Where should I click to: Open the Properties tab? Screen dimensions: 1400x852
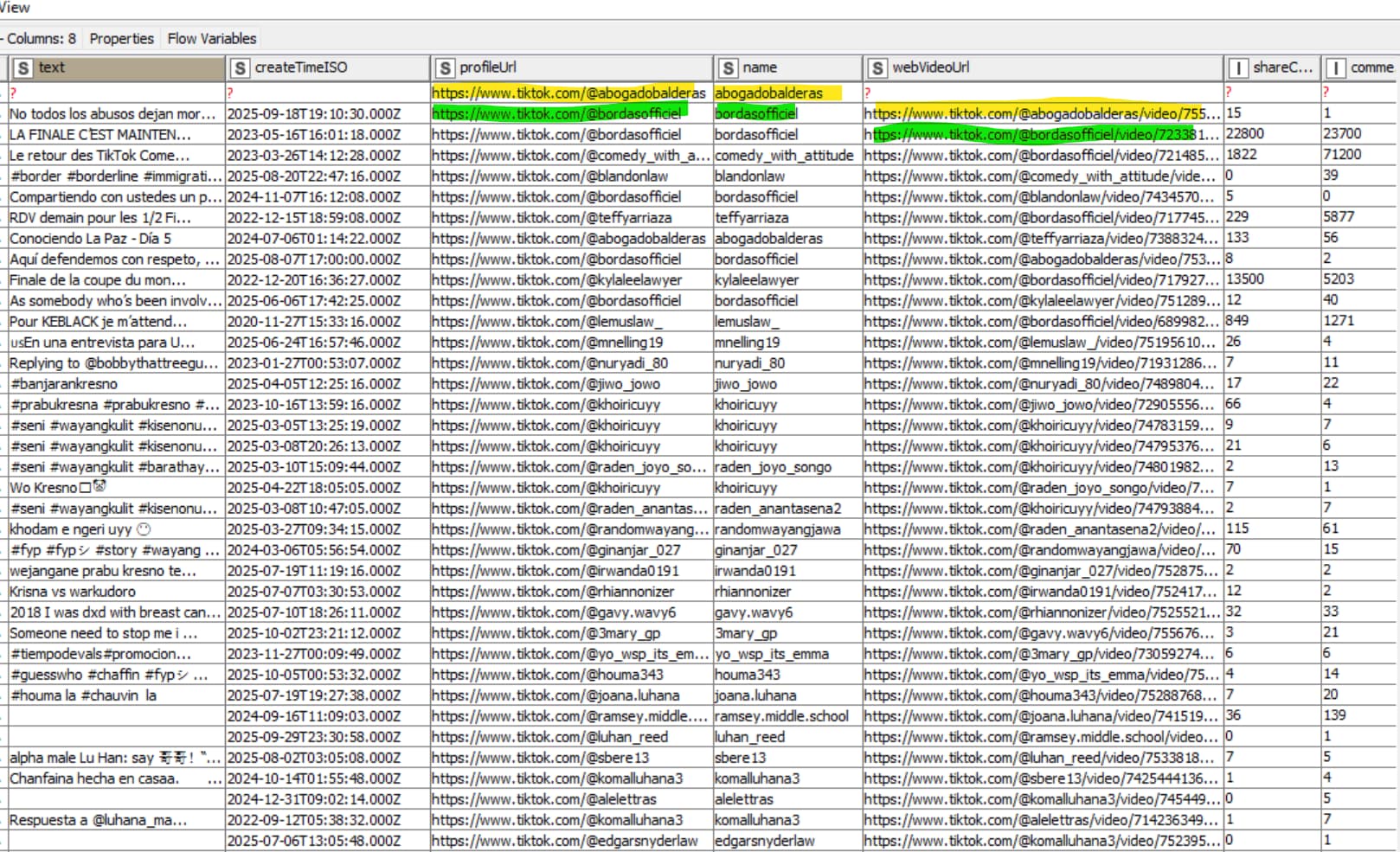(121, 39)
